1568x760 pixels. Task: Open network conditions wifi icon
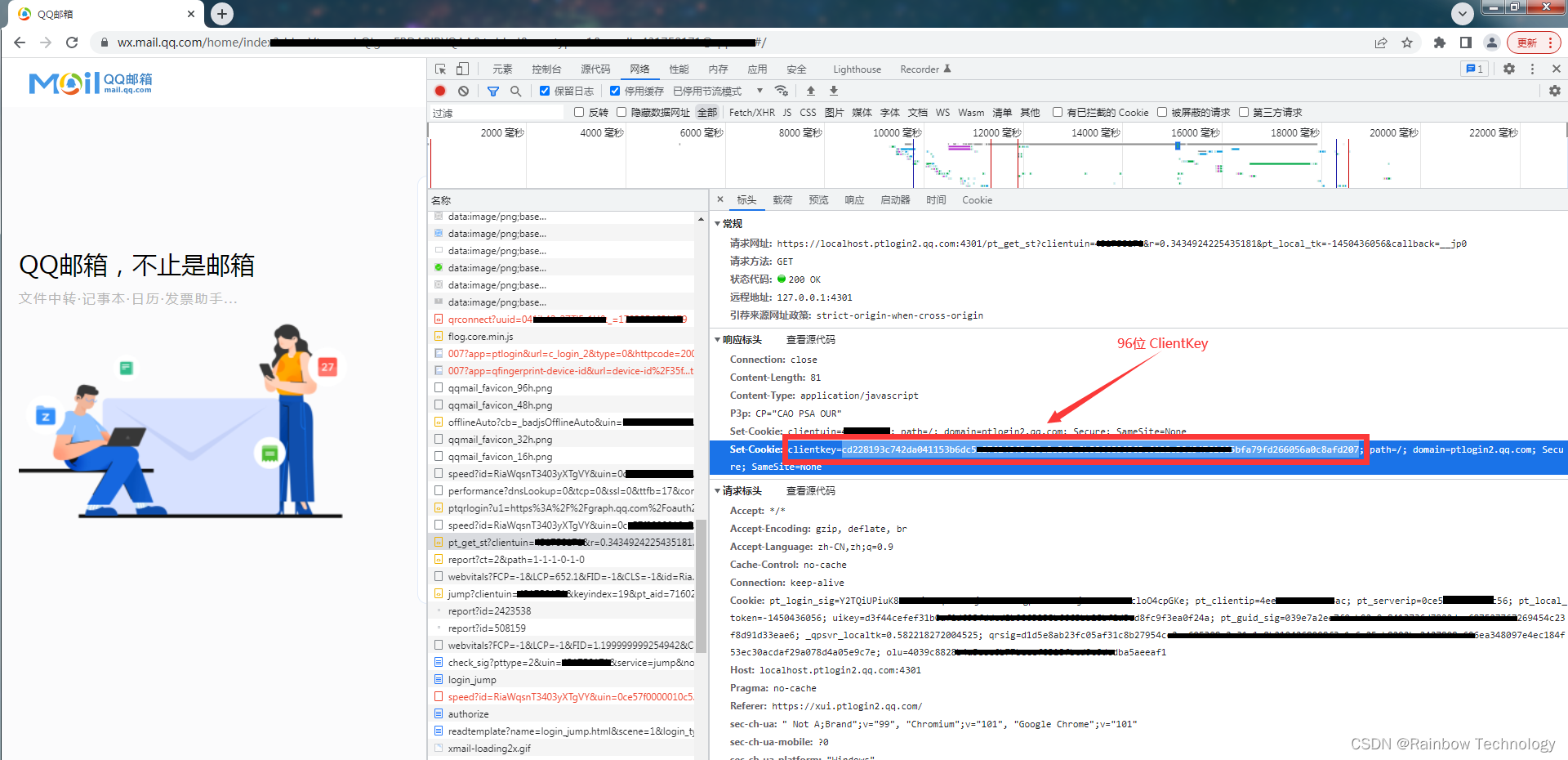pyautogui.click(x=782, y=91)
